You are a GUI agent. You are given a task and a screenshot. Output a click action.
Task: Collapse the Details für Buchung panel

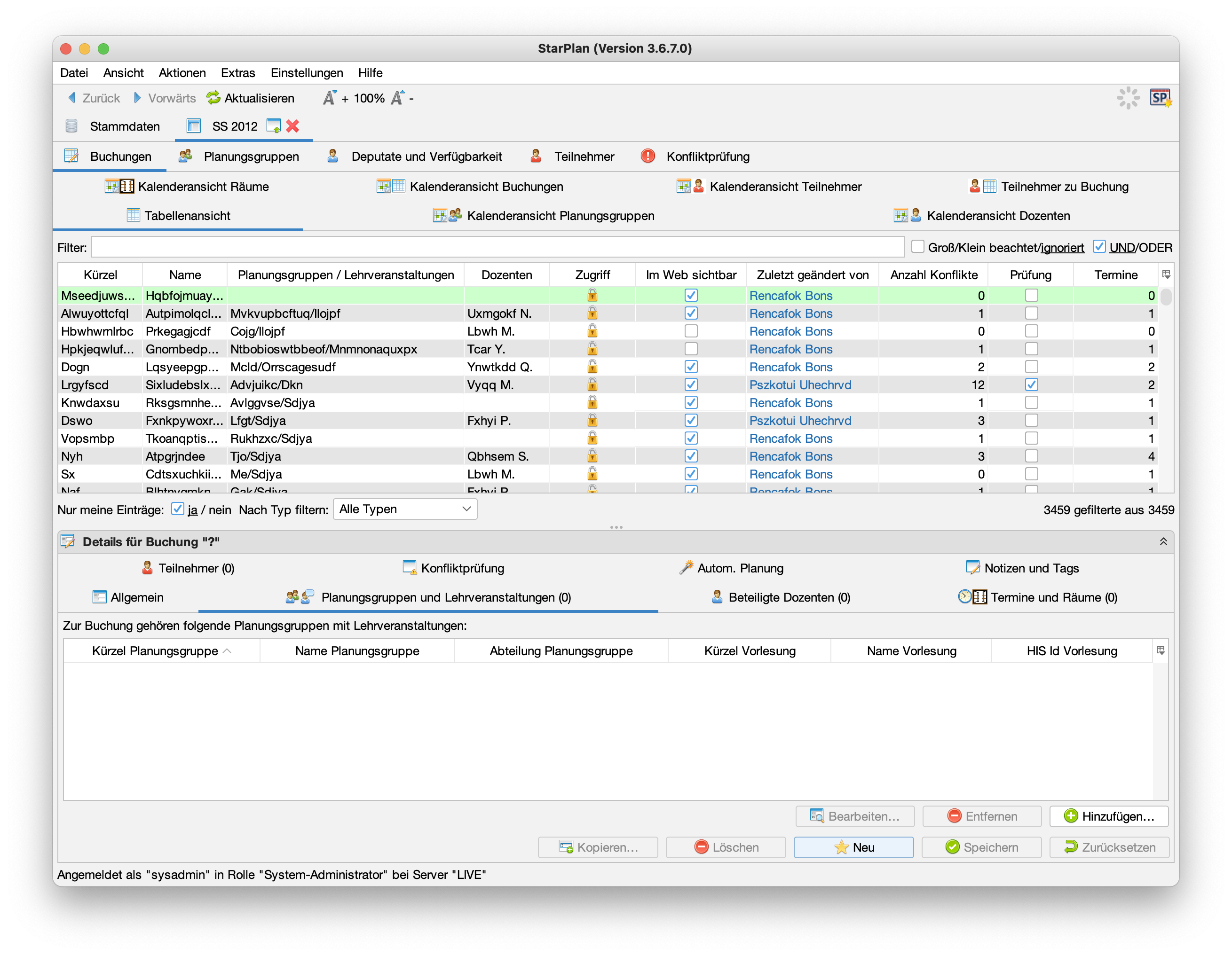click(x=1162, y=541)
